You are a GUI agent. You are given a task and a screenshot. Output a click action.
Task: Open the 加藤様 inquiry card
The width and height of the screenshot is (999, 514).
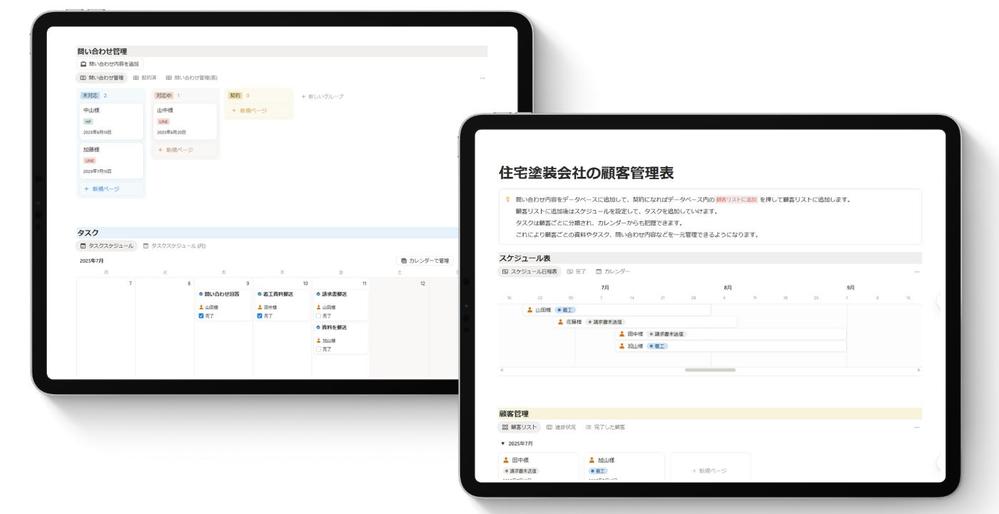(x=112, y=161)
